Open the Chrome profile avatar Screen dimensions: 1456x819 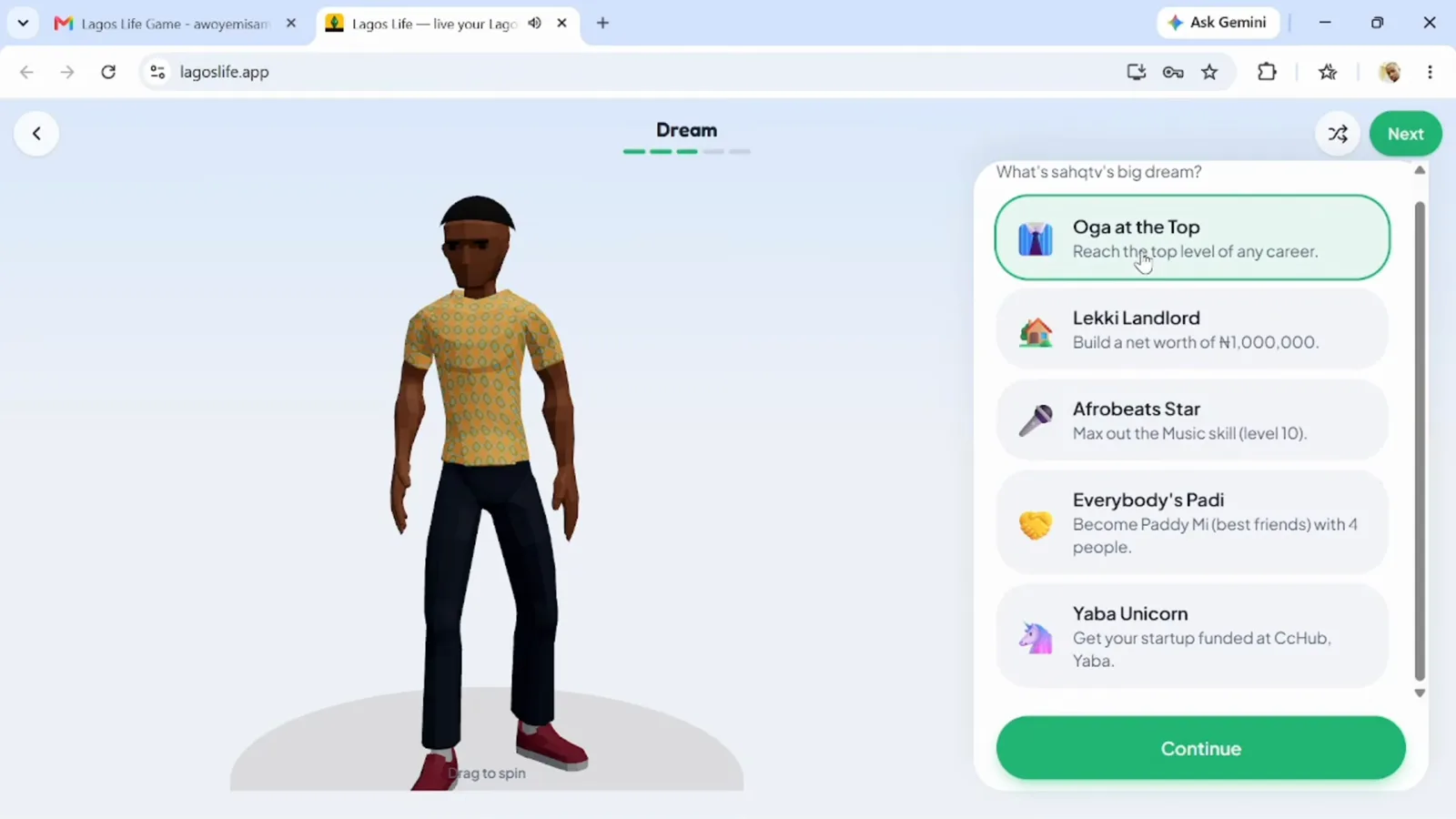[1390, 72]
